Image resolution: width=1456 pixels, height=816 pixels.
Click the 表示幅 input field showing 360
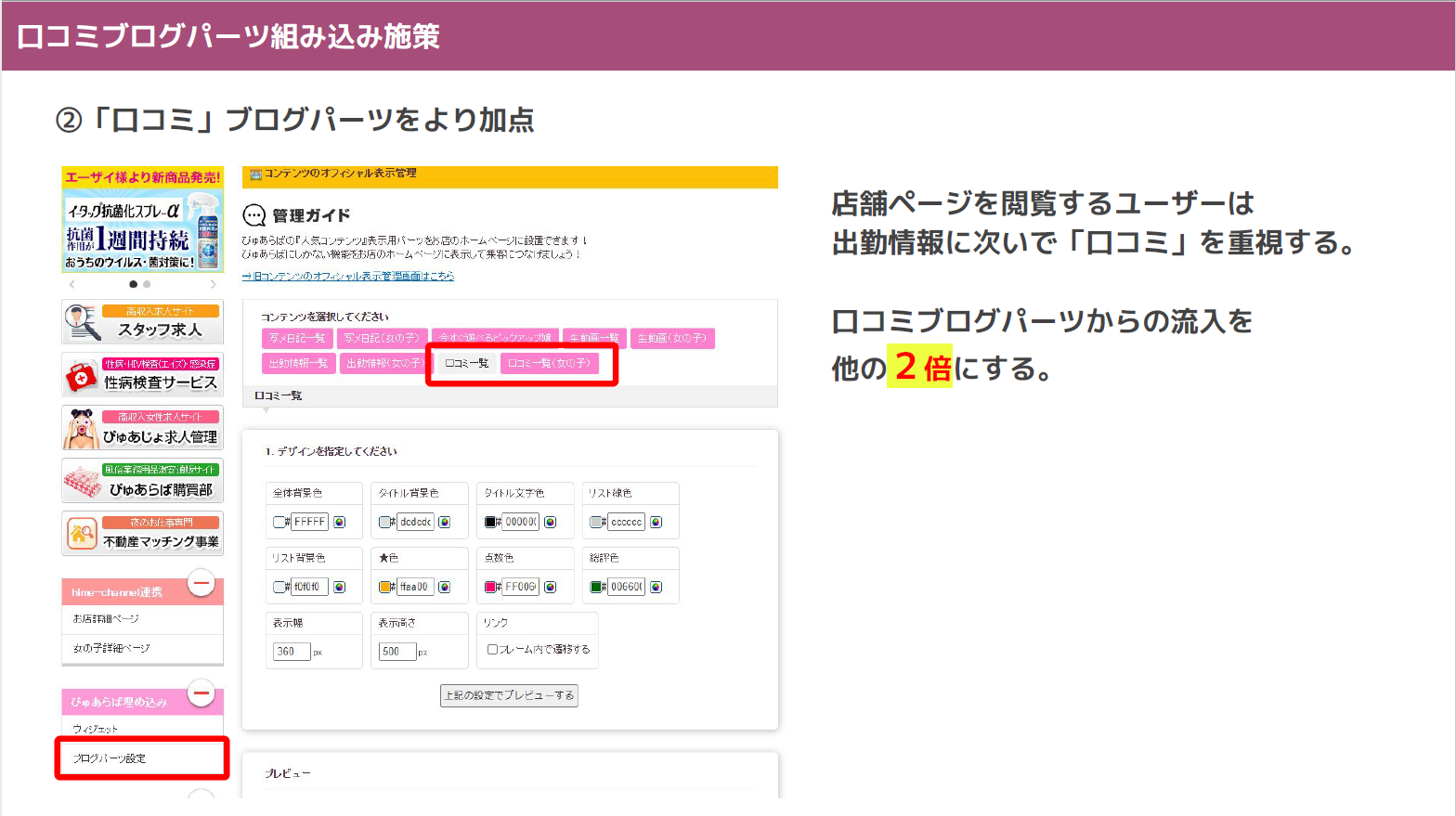pos(291,652)
